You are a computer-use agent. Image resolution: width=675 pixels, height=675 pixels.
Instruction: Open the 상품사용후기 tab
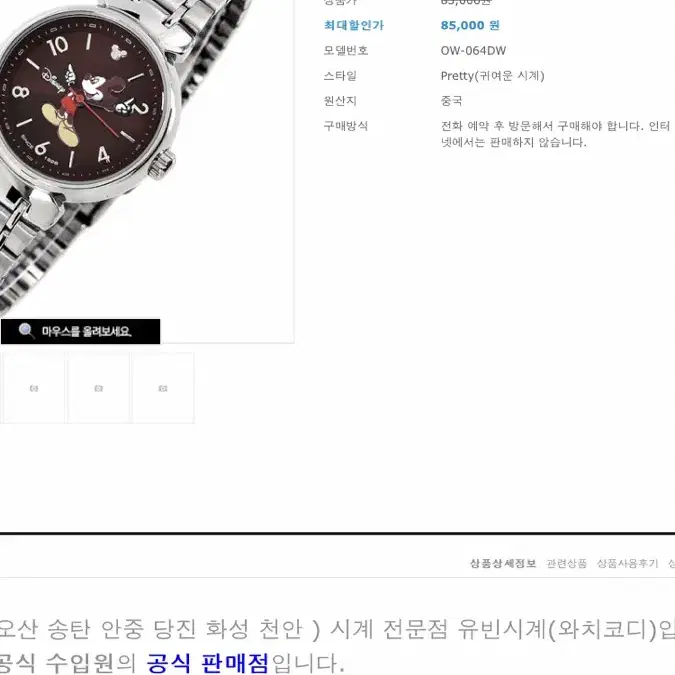(x=627, y=563)
